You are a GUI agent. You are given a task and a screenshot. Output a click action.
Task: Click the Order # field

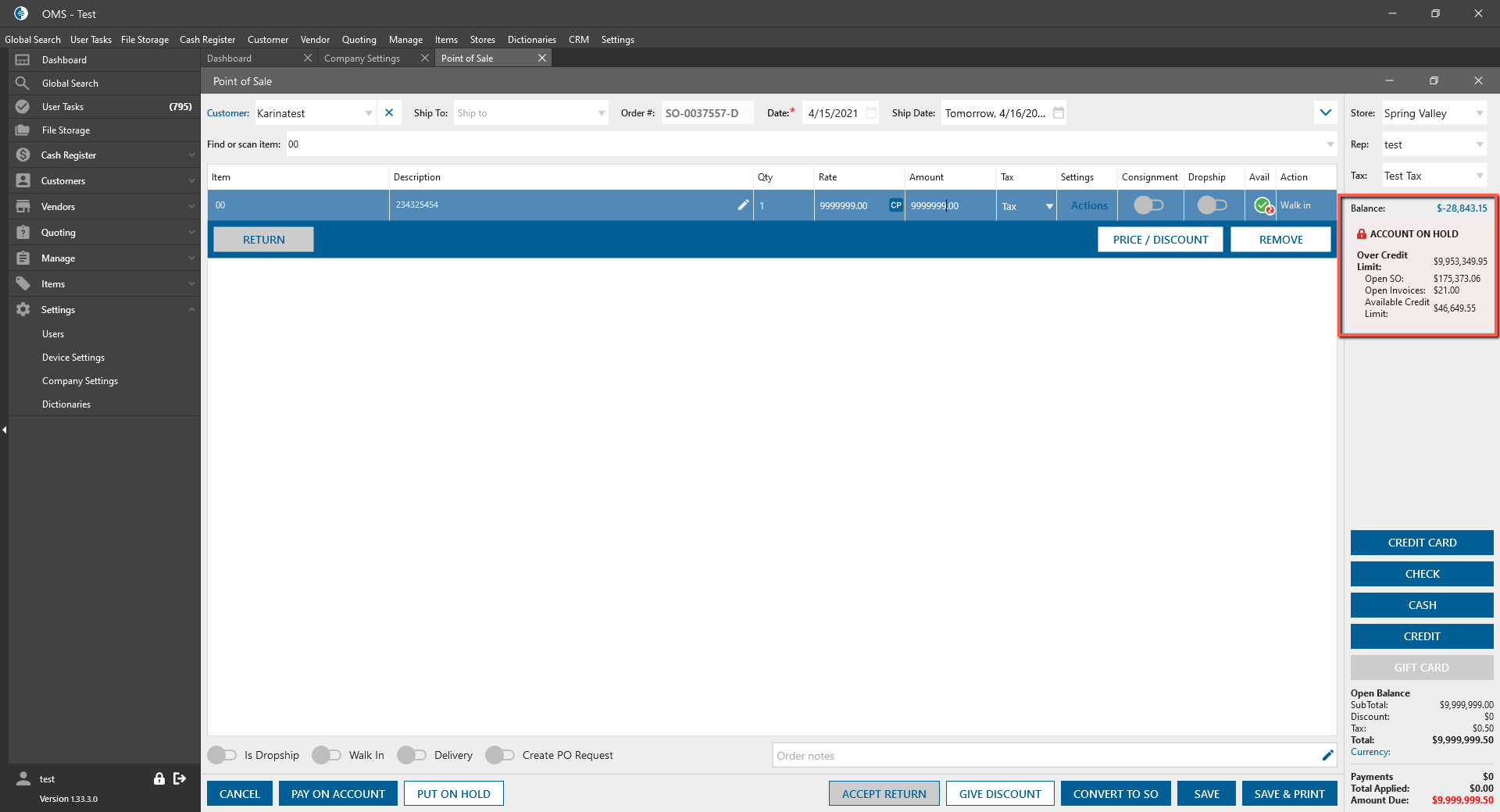click(x=707, y=113)
